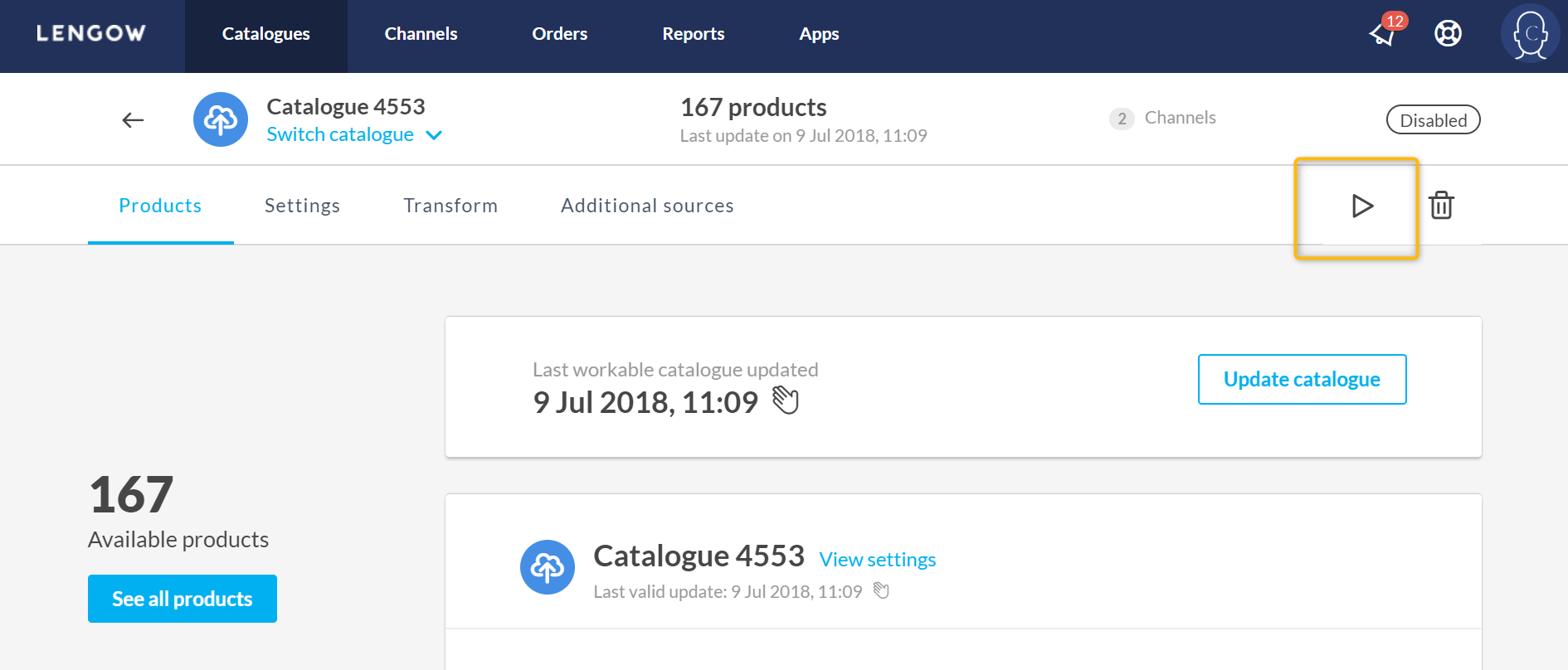Open the Additional sources tab
Viewport: 1568px width, 670px height.
point(647,206)
